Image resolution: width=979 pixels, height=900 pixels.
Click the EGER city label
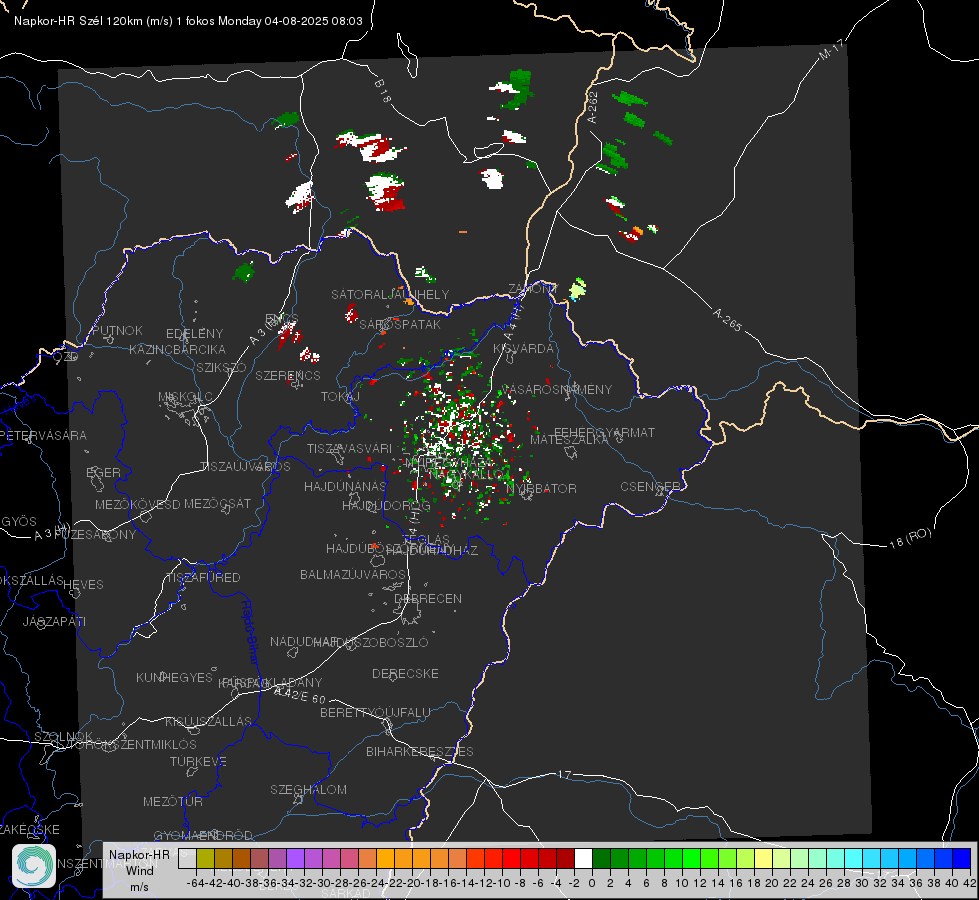103,472
